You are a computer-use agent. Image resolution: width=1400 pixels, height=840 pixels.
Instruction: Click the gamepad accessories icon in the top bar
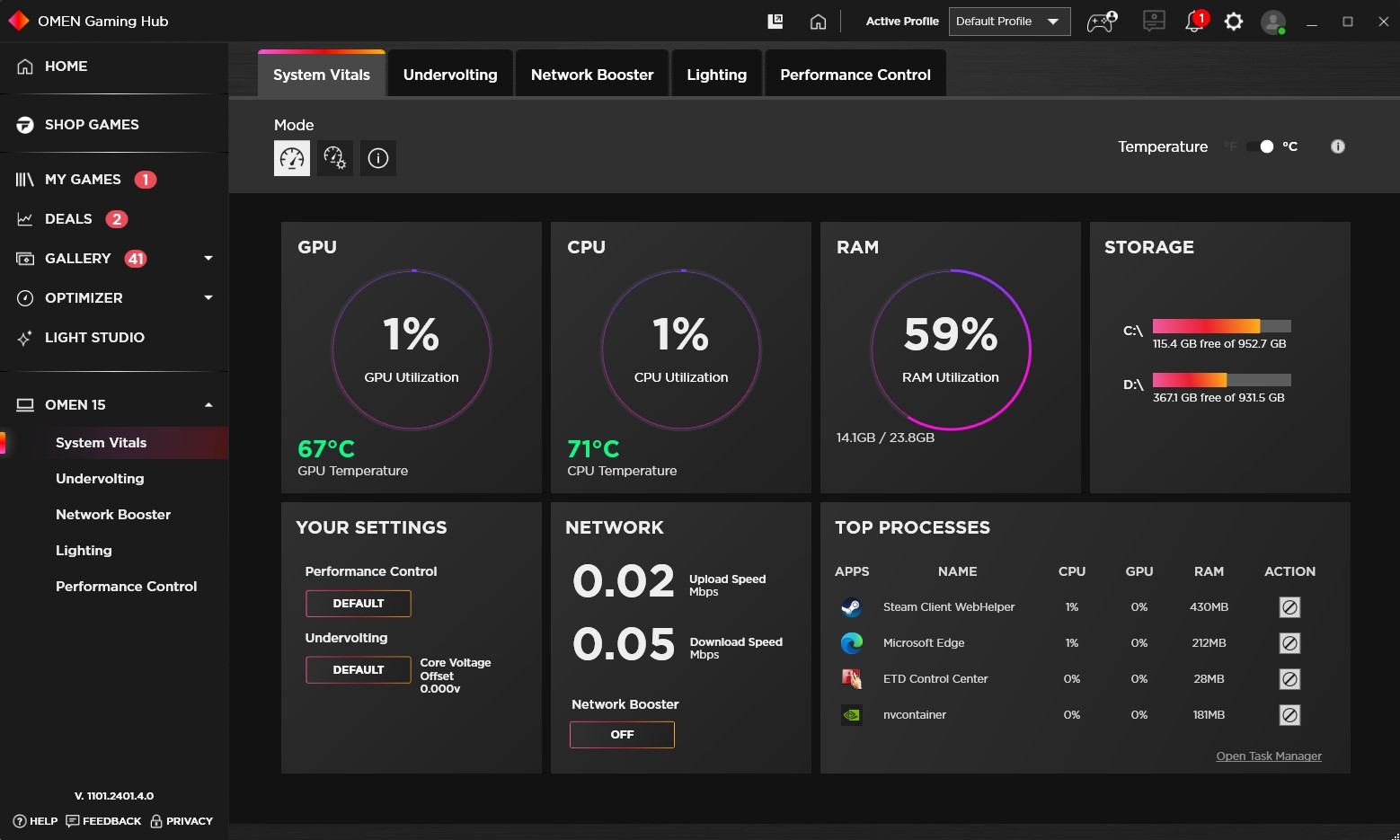[1101, 21]
